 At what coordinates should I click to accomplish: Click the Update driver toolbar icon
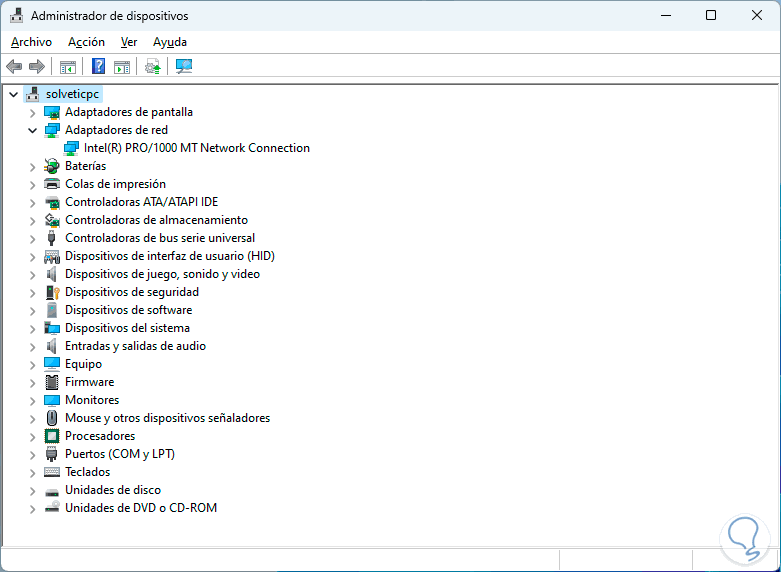click(152, 66)
